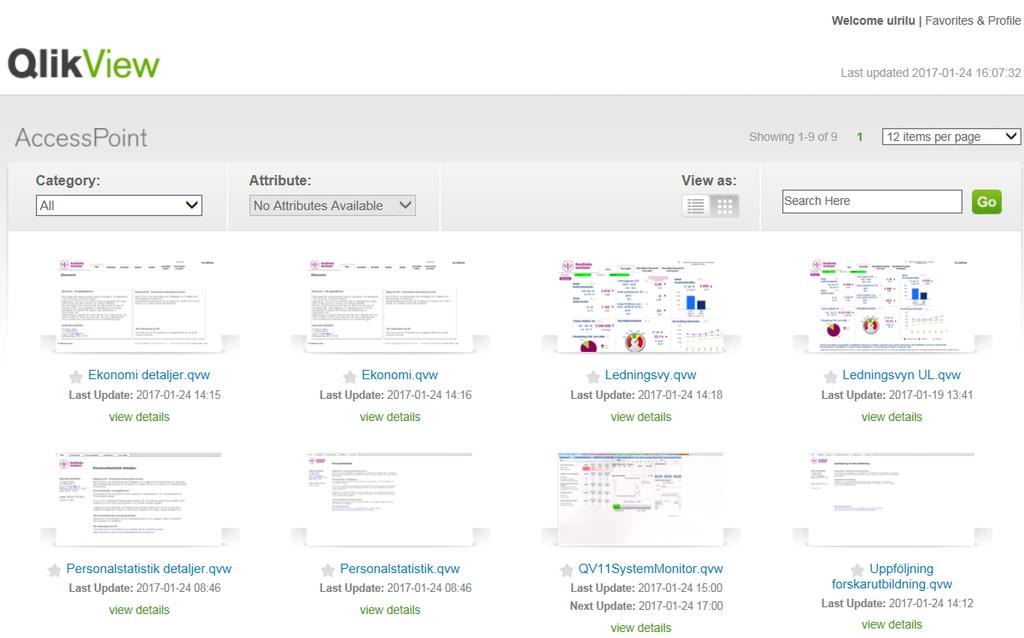1024x638 pixels.
Task: Open QV11SystemMonitor.qvw link
Action: (650, 569)
